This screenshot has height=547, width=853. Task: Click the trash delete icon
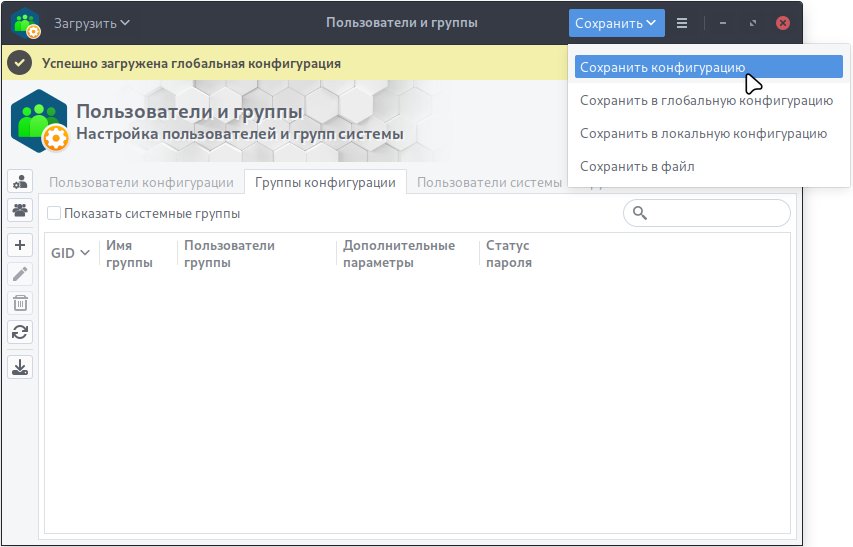(x=20, y=303)
